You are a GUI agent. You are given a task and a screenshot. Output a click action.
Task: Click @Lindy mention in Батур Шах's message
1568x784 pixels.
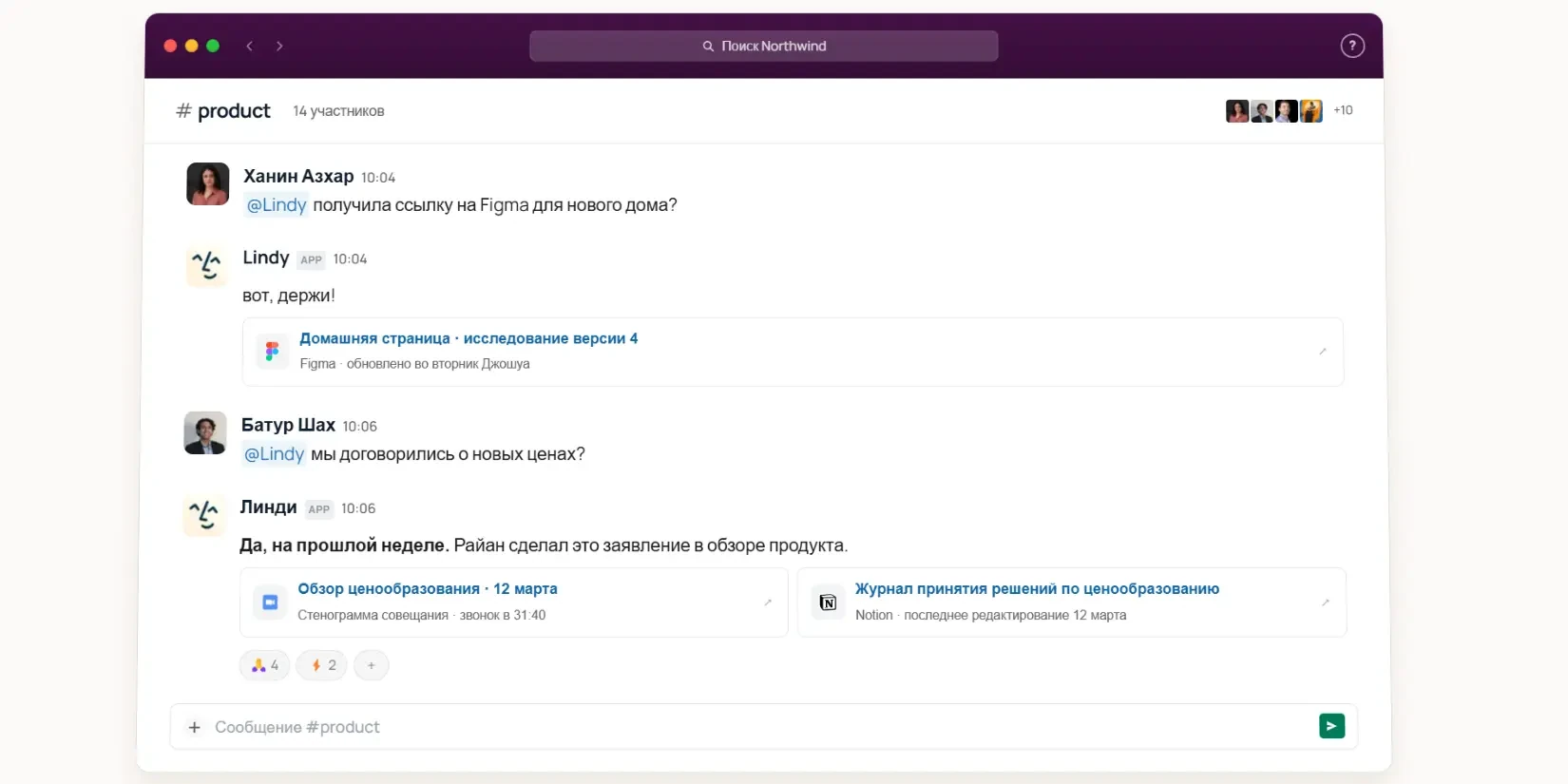275,454
